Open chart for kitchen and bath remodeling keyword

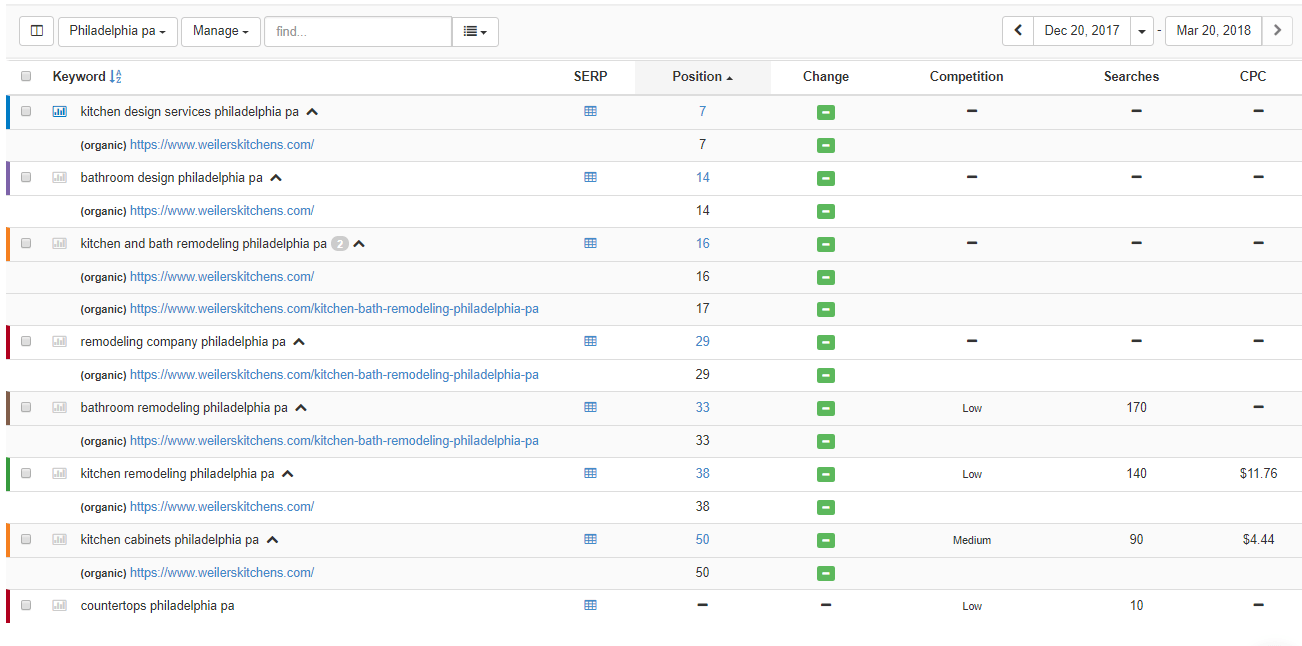pyautogui.click(x=60, y=244)
